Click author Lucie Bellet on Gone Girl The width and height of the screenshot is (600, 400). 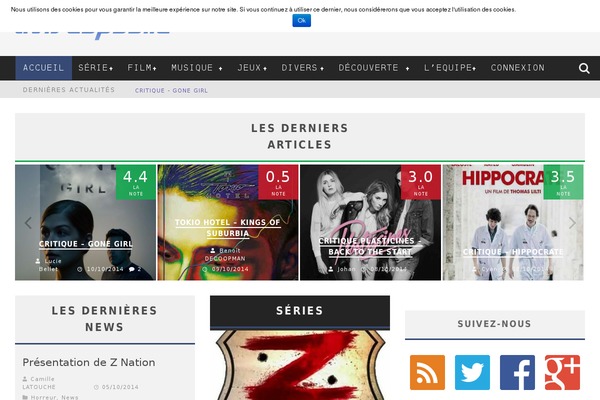point(49,265)
